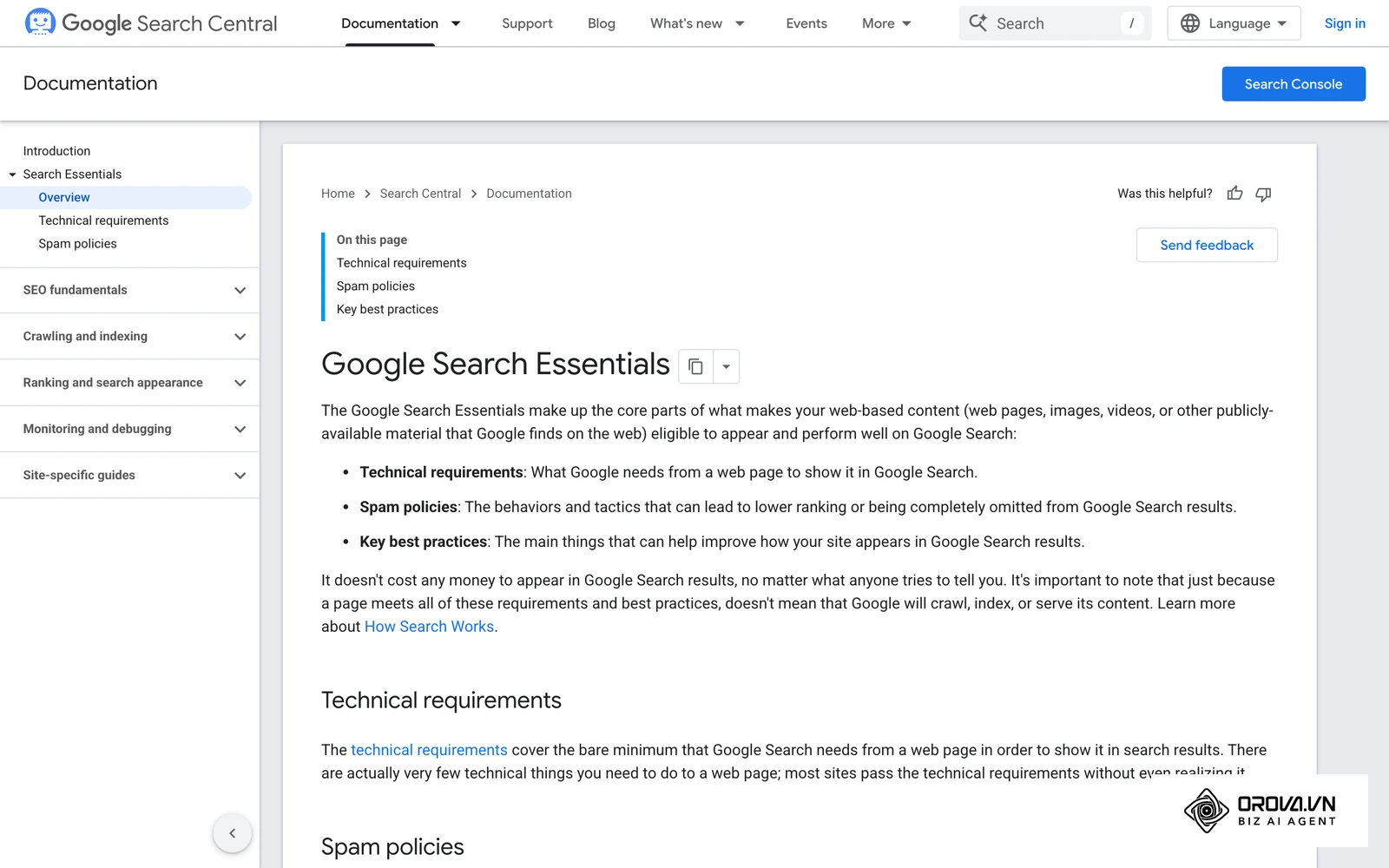Focus the Search input field
1389x868 pixels.
(x=1055, y=23)
